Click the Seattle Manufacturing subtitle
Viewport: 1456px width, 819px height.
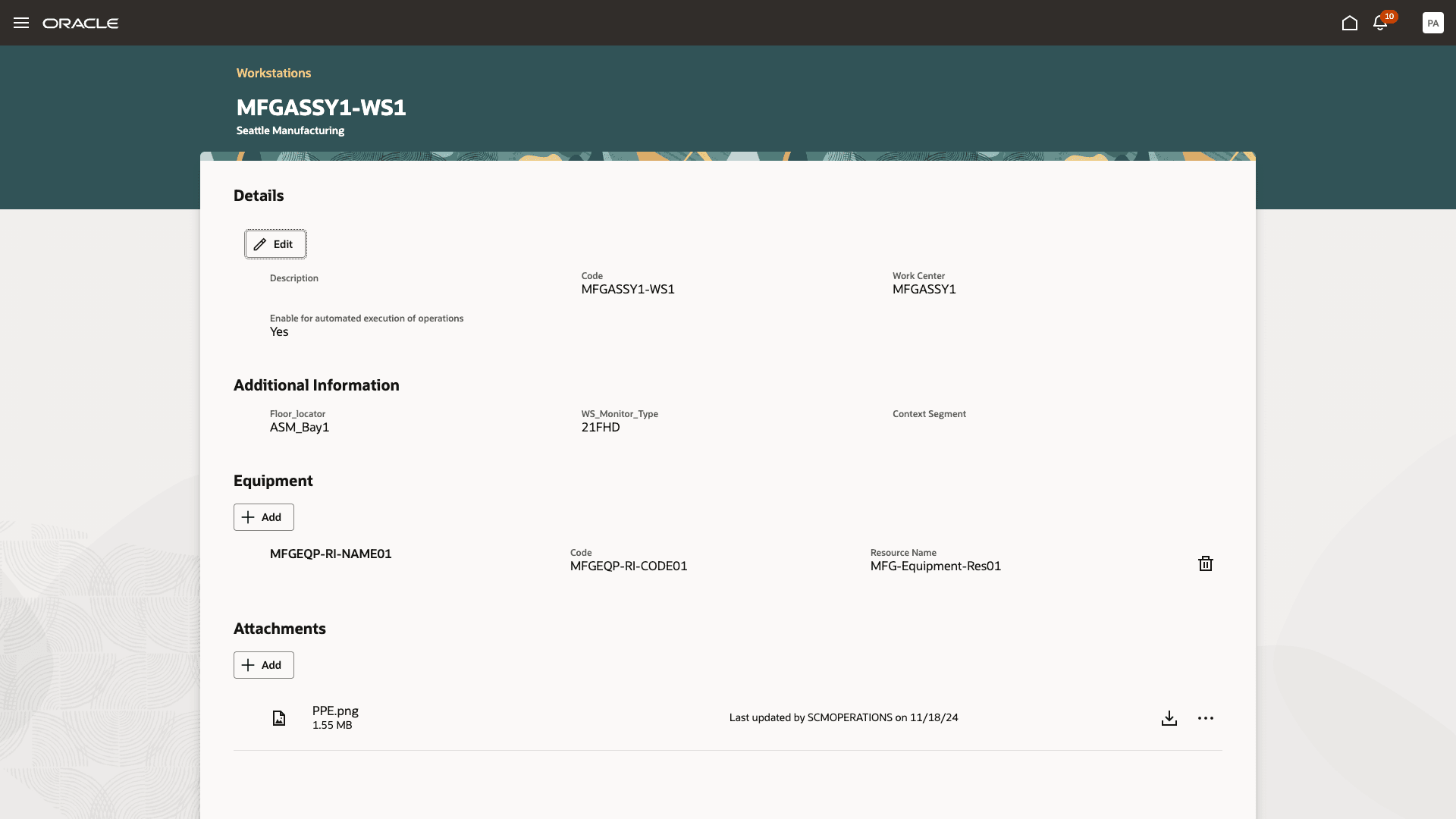coord(290,130)
